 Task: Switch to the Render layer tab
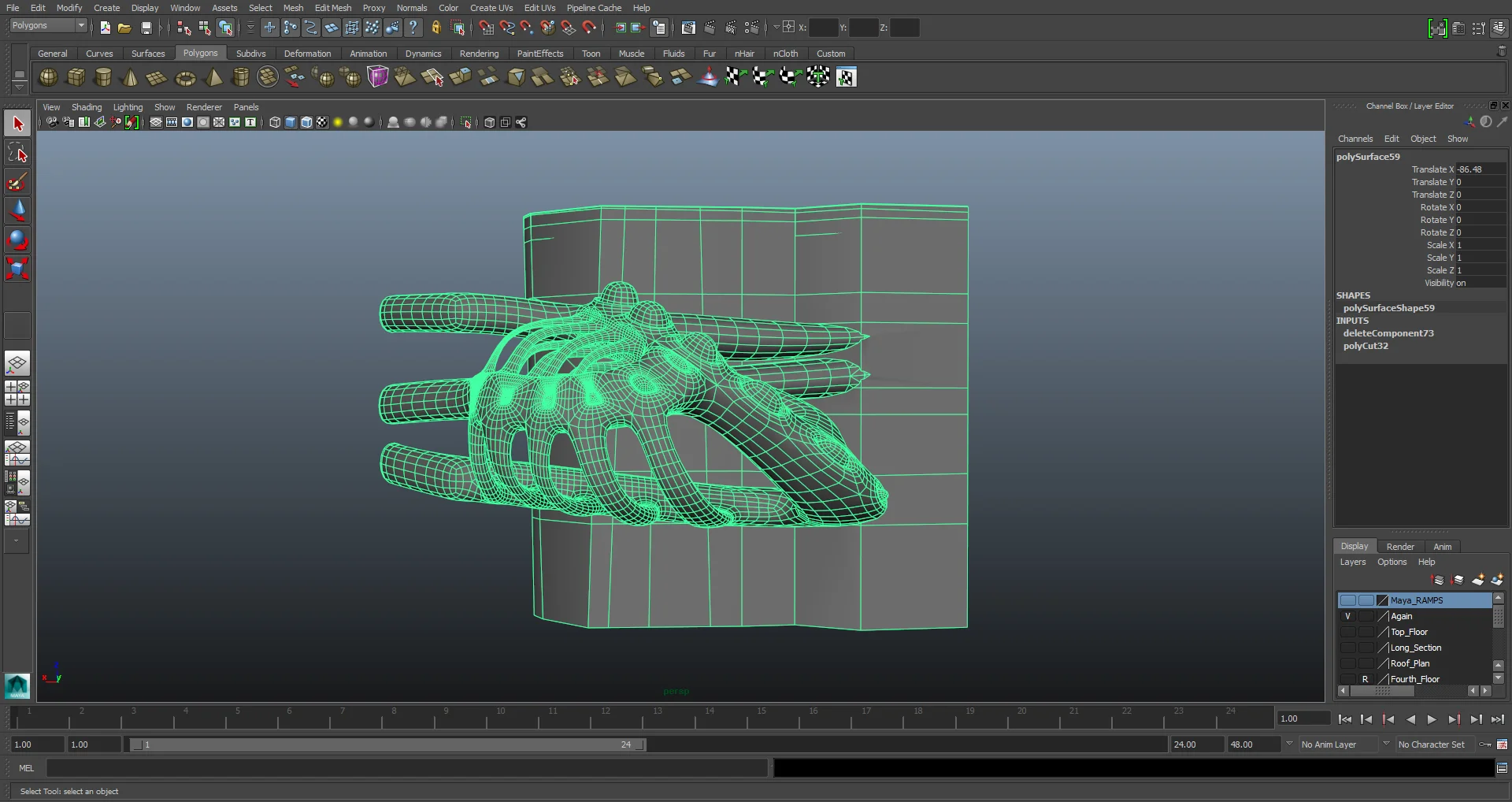pos(1400,546)
